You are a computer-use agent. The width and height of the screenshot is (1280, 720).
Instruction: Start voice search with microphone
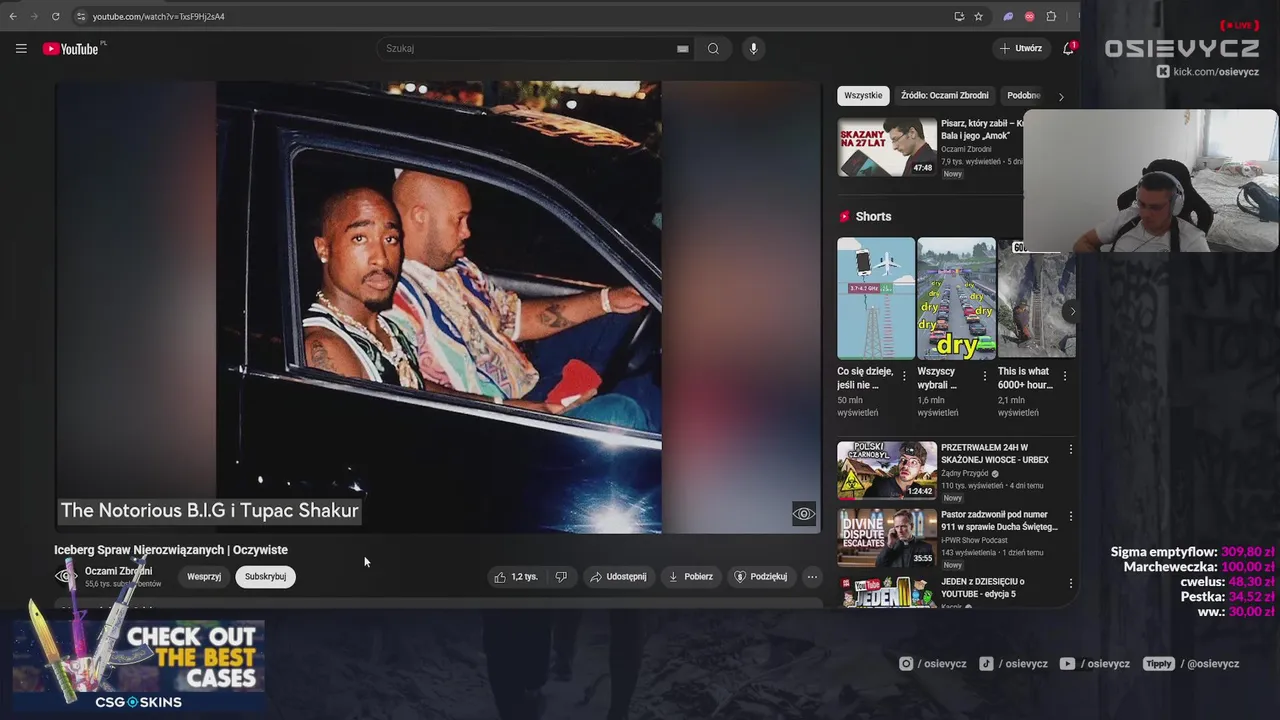click(753, 48)
